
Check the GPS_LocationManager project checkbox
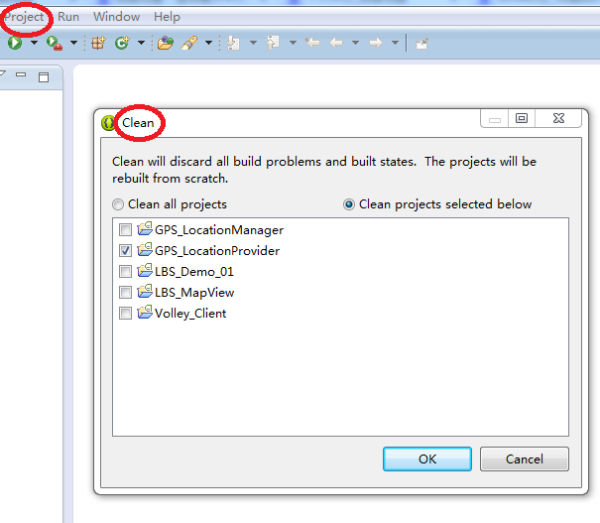pos(125,230)
